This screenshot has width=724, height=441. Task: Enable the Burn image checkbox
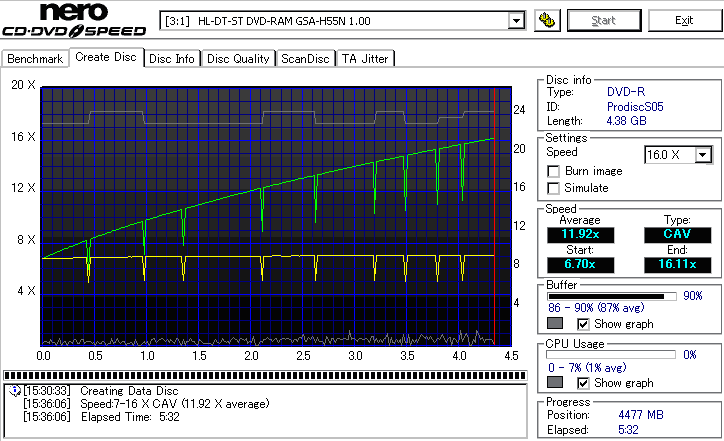coord(554,171)
